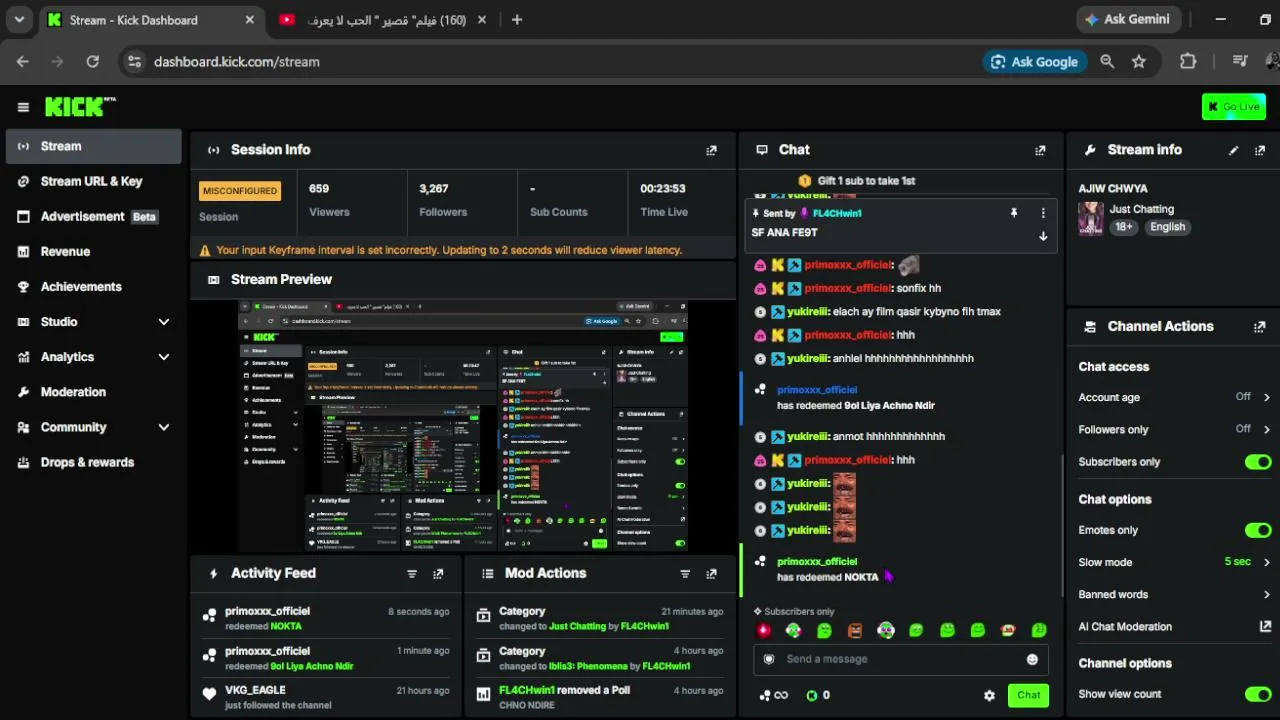Unpin the pinned chat message
The width and height of the screenshot is (1280, 720).
coord(1014,213)
